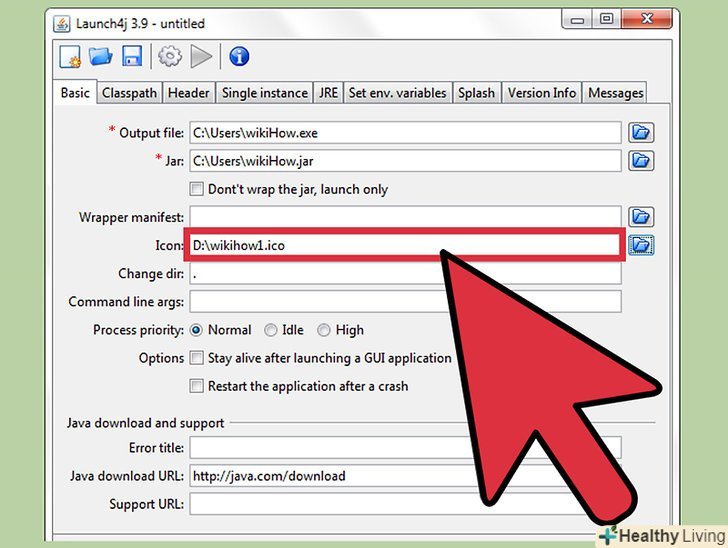Open the Version Info tab

point(542,93)
